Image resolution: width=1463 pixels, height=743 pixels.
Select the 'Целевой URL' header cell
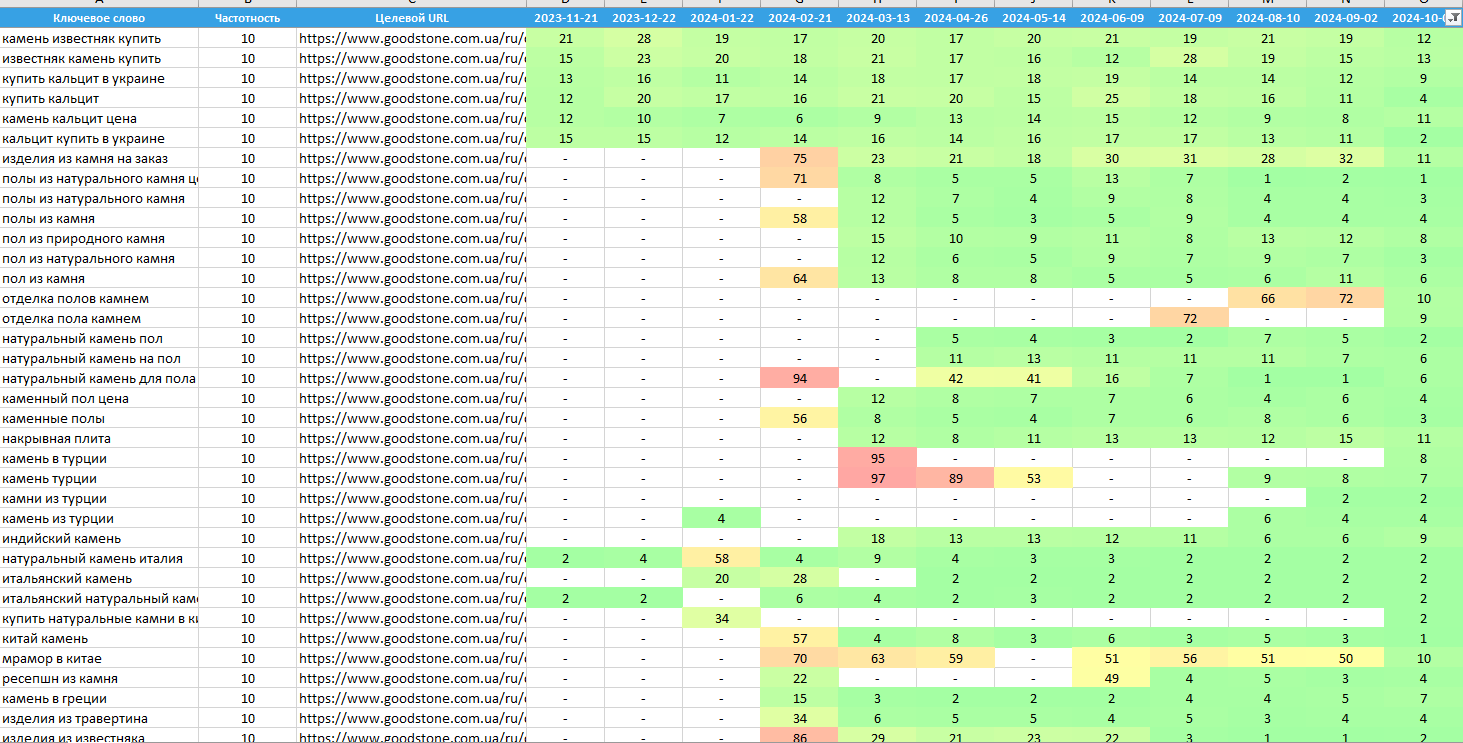tap(411, 18)
